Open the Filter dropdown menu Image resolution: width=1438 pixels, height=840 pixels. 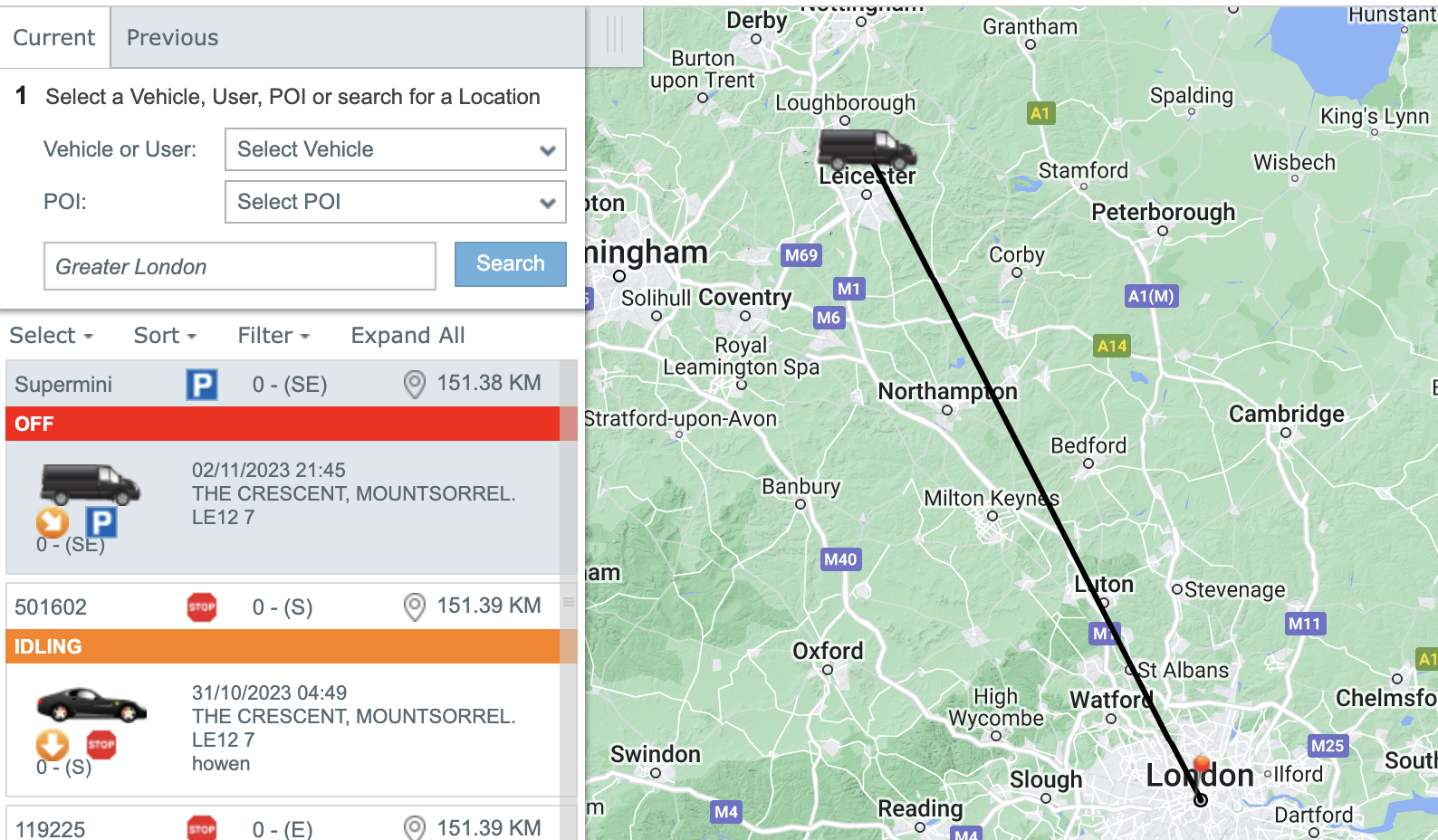(273, 336)
